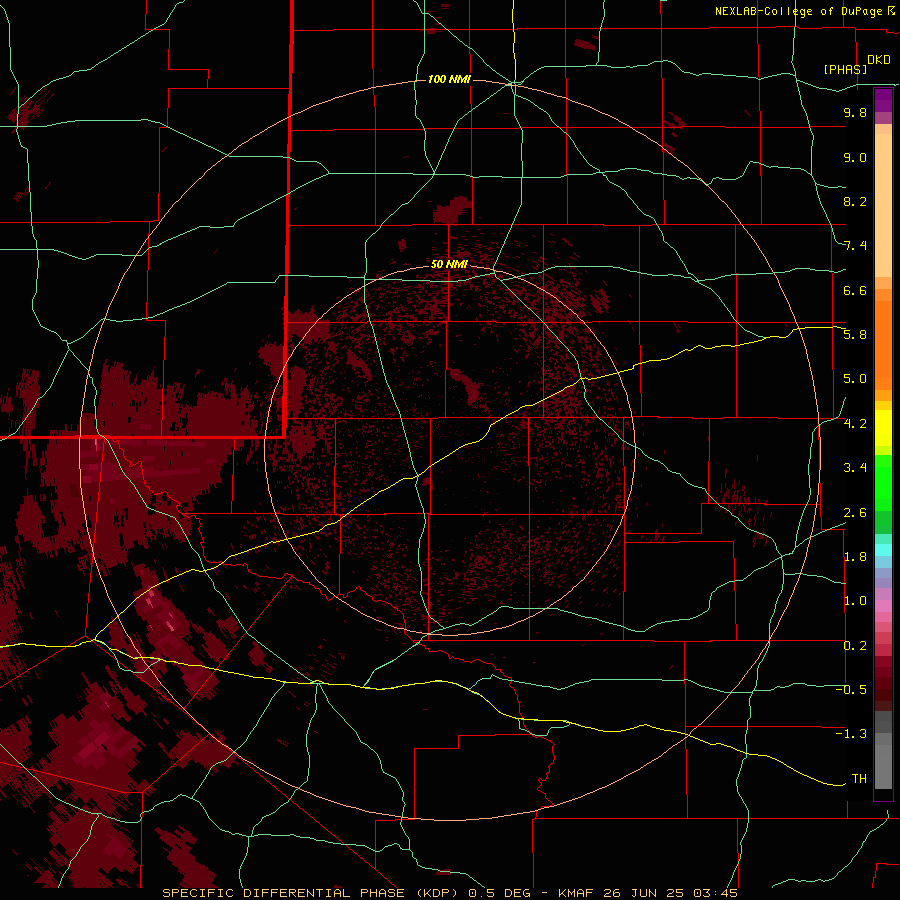The height and width of the screenshot is (900, 900).
Task: Select the 9.8 color scale value
Action: [x=855, y=112]
